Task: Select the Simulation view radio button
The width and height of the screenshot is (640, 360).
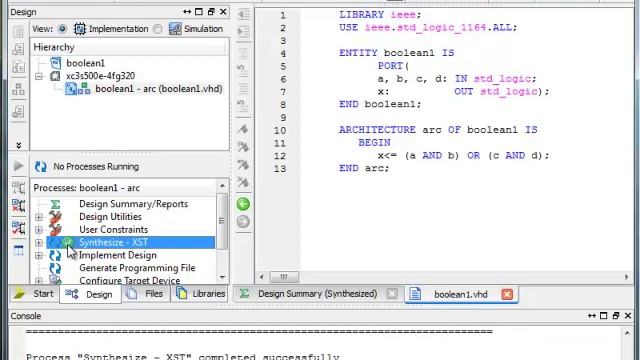Action: coord(158,29)
